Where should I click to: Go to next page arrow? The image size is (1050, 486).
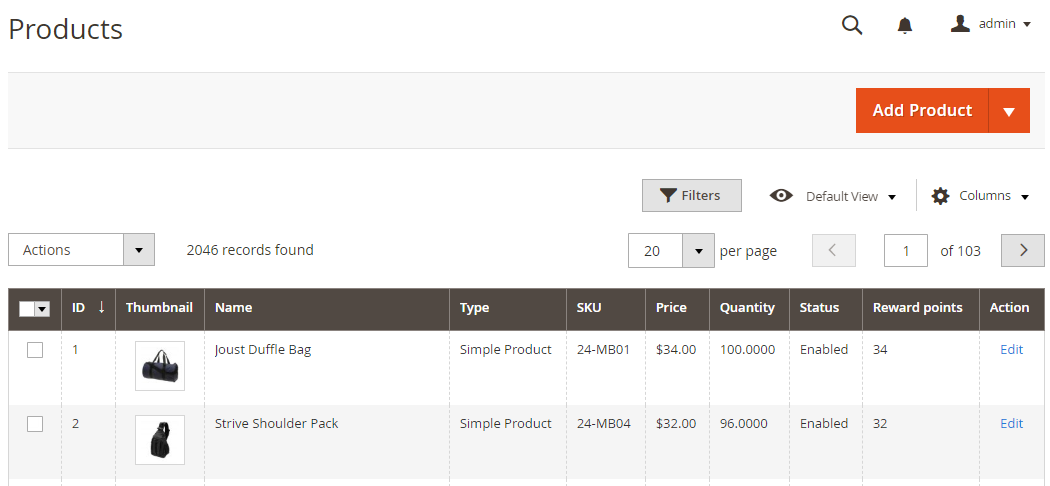click(x=1023, y=251)
